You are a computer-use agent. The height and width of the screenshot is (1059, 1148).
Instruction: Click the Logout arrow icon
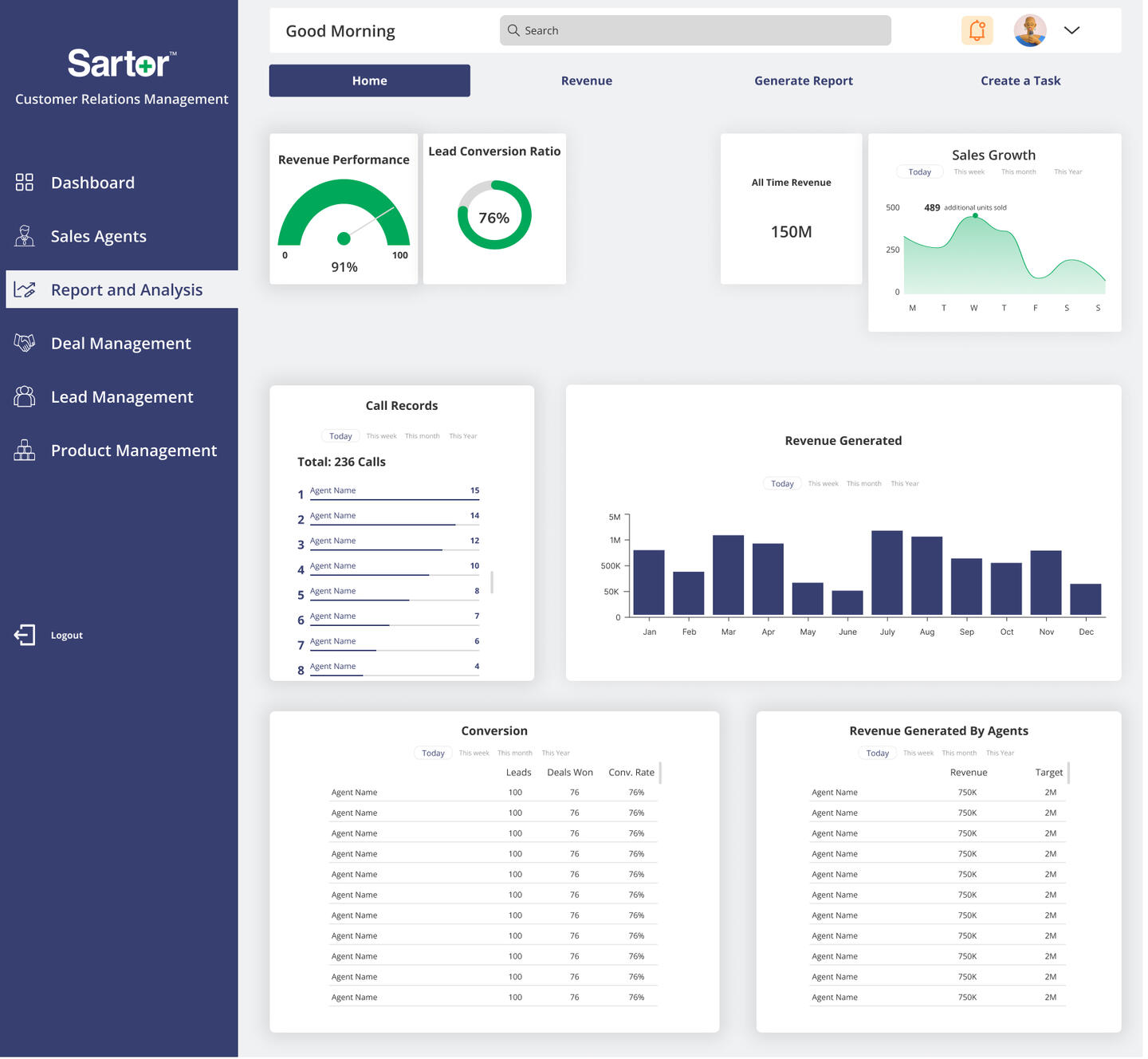coord(25,635)
